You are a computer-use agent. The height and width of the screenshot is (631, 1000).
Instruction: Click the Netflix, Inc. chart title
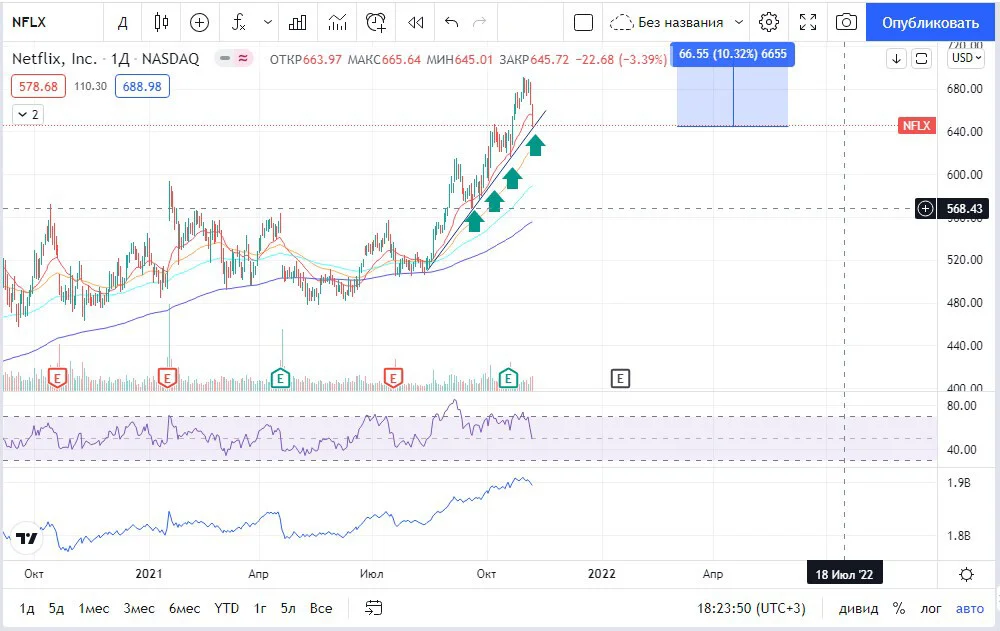[54, 59]
